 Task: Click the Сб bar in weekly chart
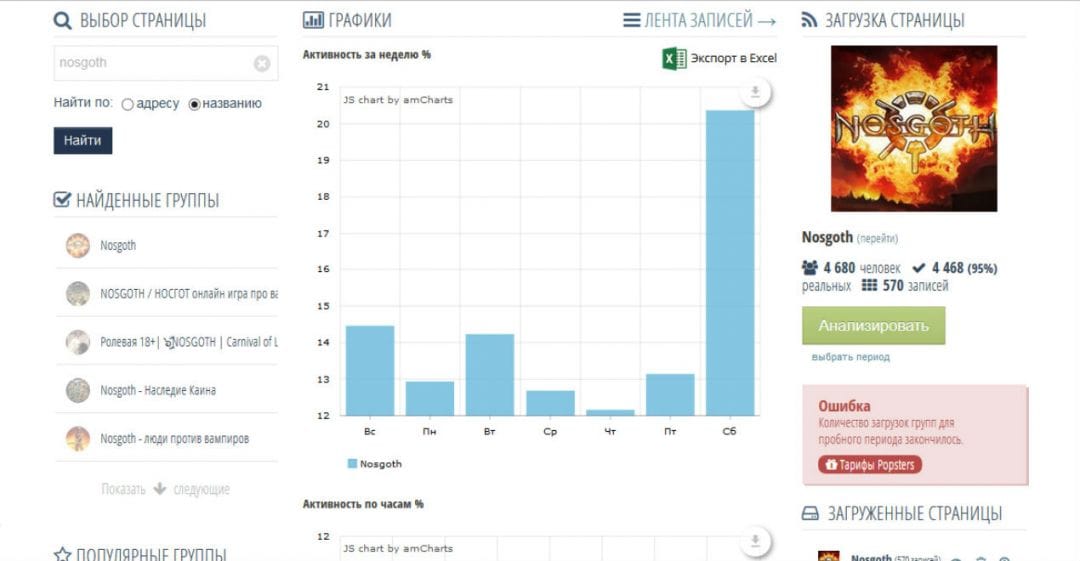pos(730,263)
